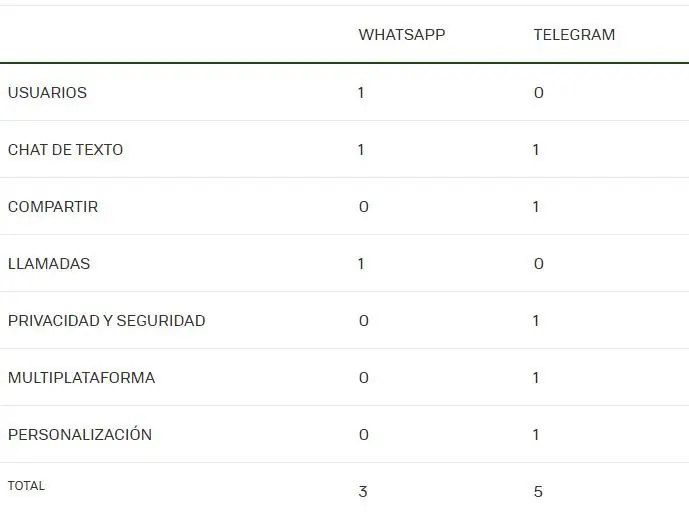Click Telegram's PERSONALIZACIÓN score

point(536,435)
